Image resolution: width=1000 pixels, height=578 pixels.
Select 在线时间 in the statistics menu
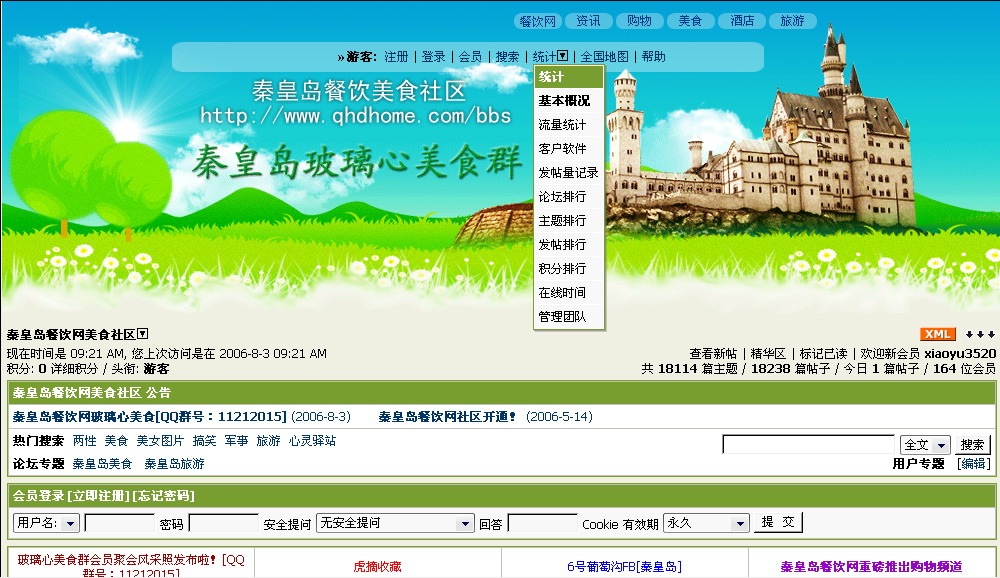point(562,293)
